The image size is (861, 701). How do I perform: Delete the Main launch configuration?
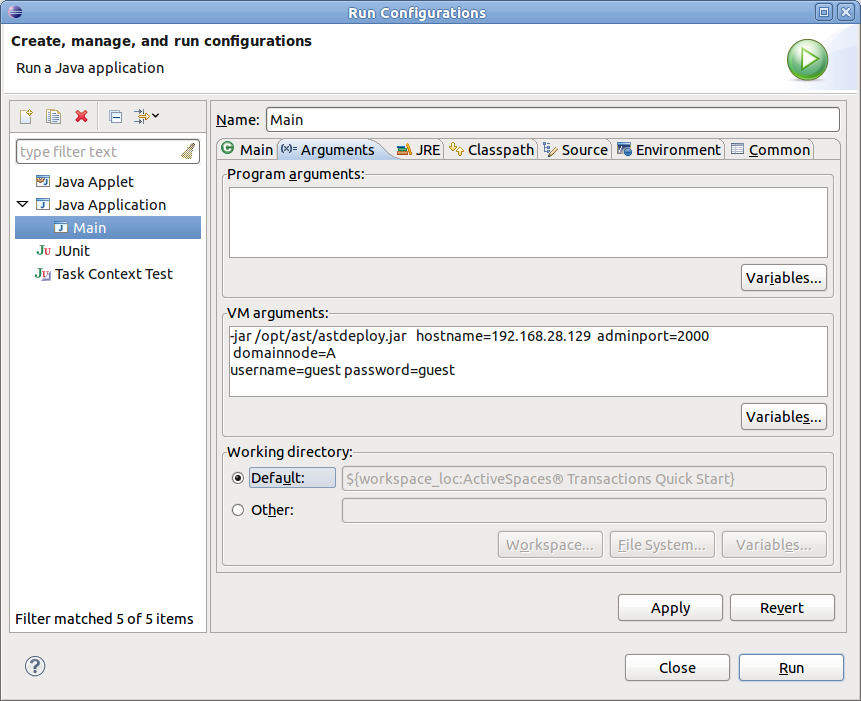pos(80,116)
